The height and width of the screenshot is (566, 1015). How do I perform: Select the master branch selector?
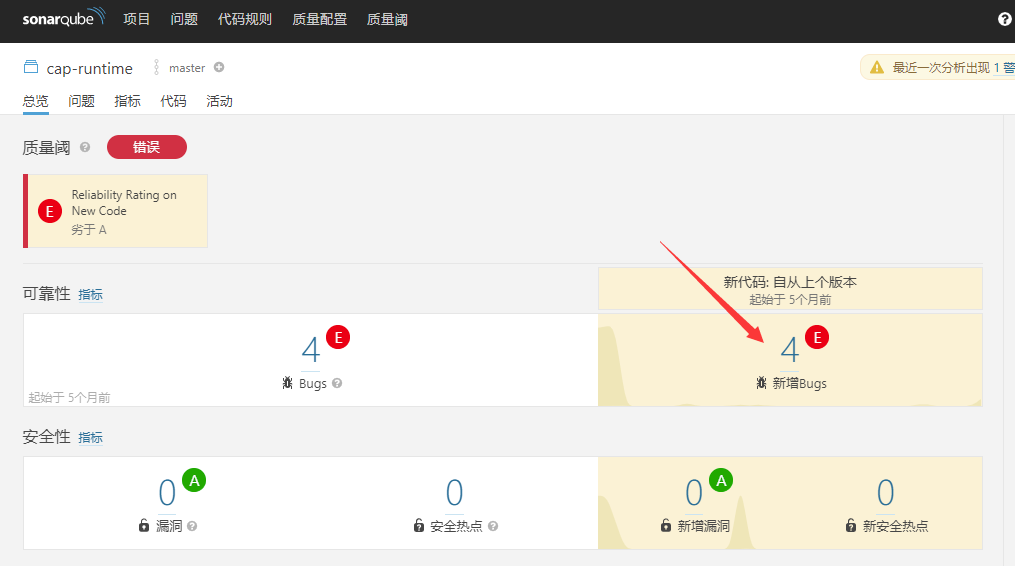click(x=186, y=68)
